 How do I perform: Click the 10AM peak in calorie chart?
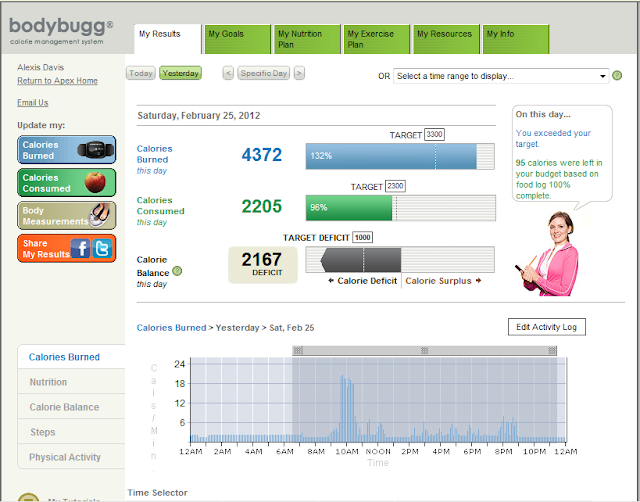[x=347, y=408]
